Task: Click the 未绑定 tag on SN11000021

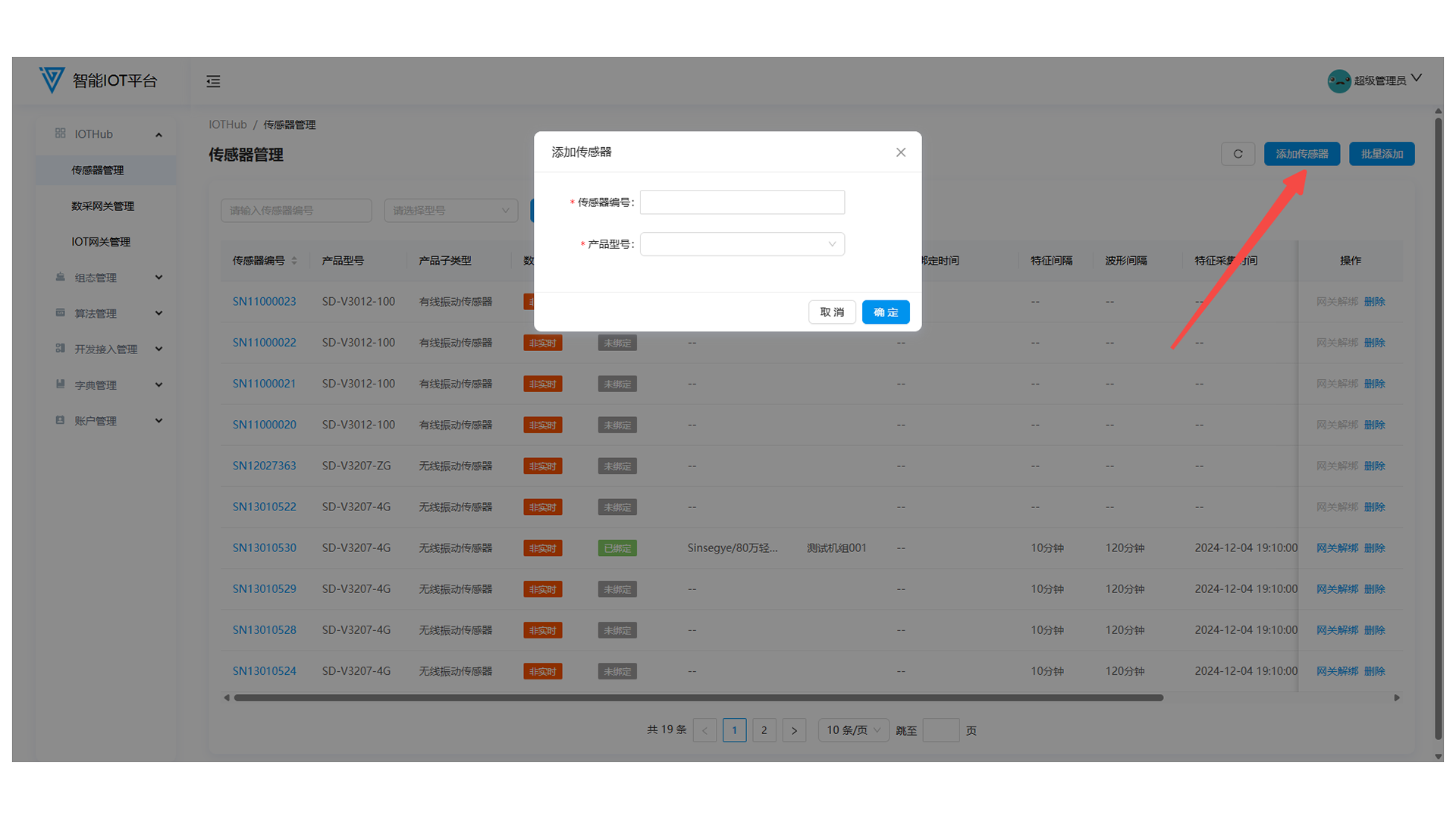Action: tap(617, 384)
